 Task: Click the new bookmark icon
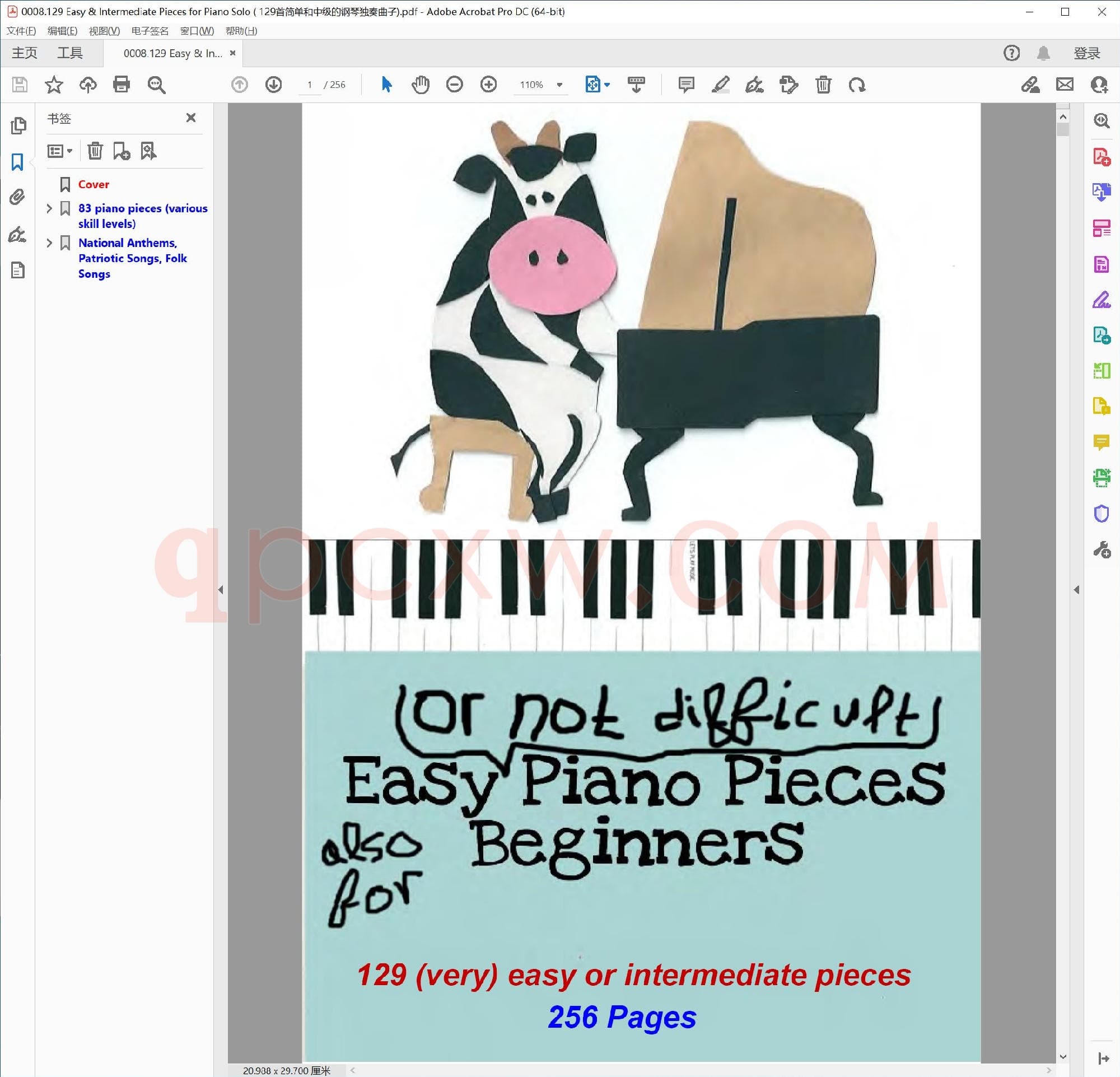121,151
